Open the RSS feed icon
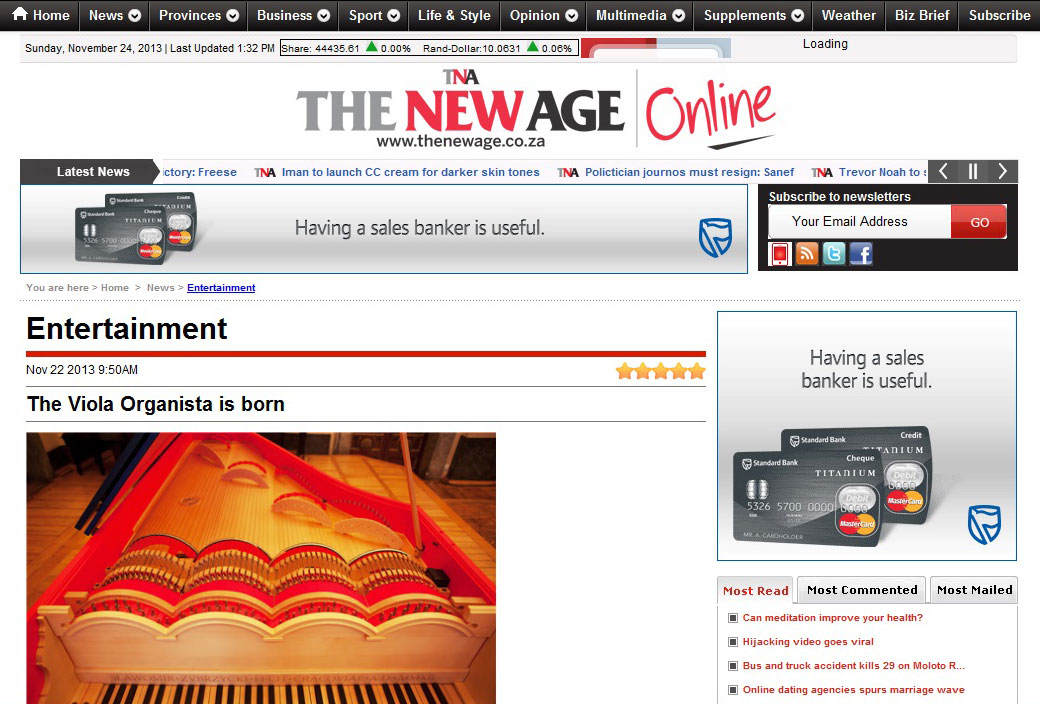Image resolution: width=1040 pixels, height=704 pixels. point(807,254)
